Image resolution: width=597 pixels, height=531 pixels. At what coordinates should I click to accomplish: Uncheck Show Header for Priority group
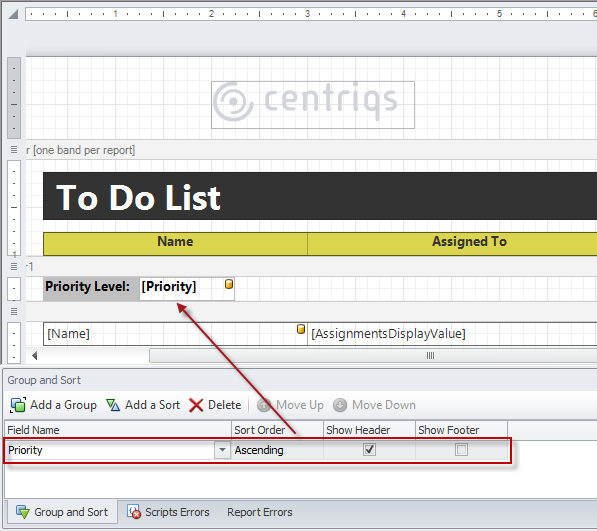coord(369,450)
